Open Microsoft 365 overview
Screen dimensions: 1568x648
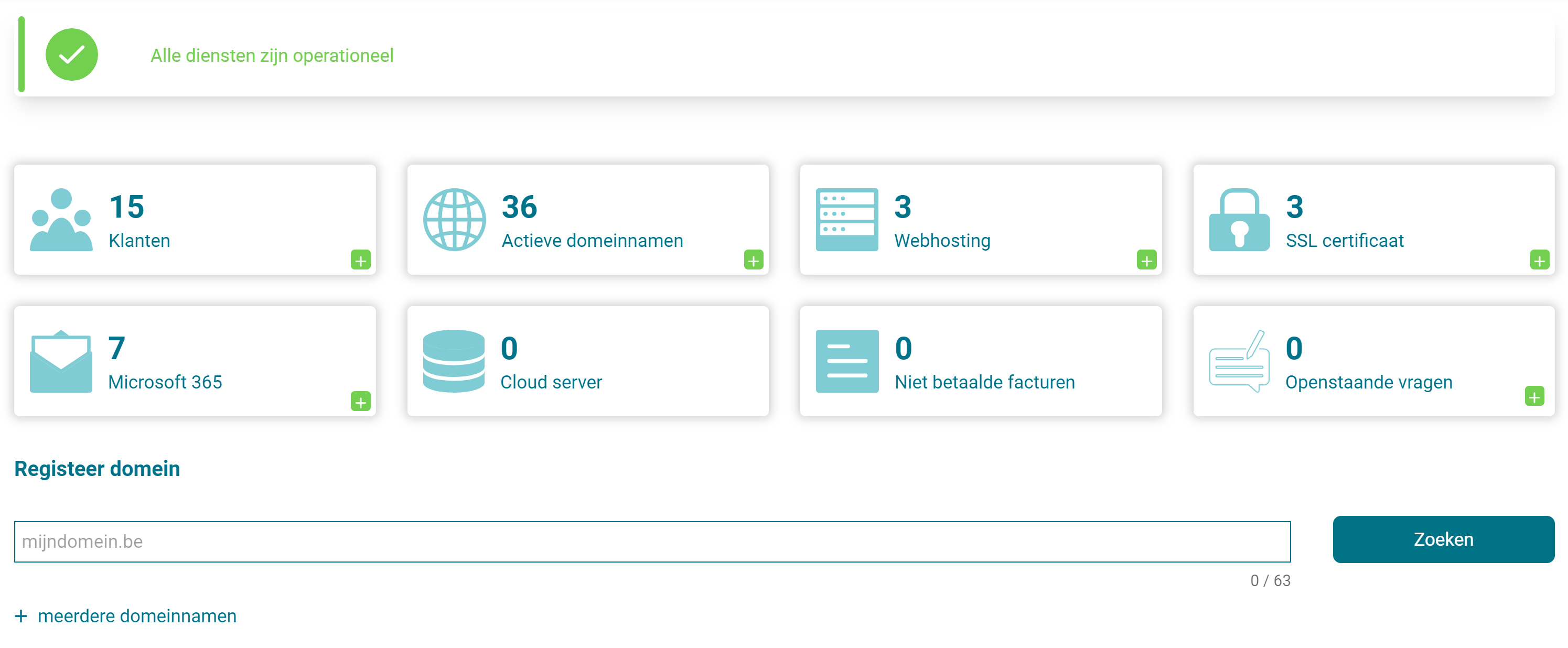coord(165,382)
